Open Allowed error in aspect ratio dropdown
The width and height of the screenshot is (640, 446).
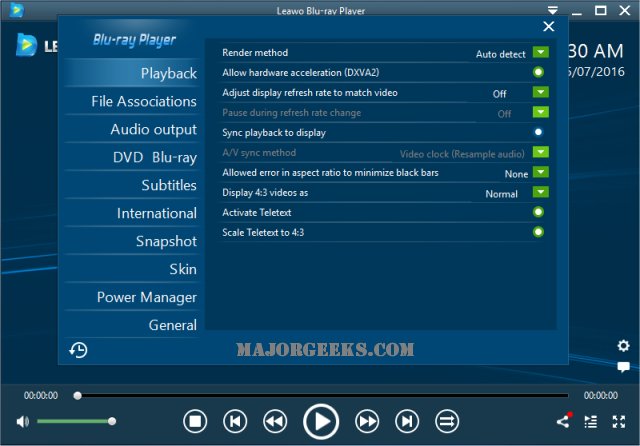[540, 172]
